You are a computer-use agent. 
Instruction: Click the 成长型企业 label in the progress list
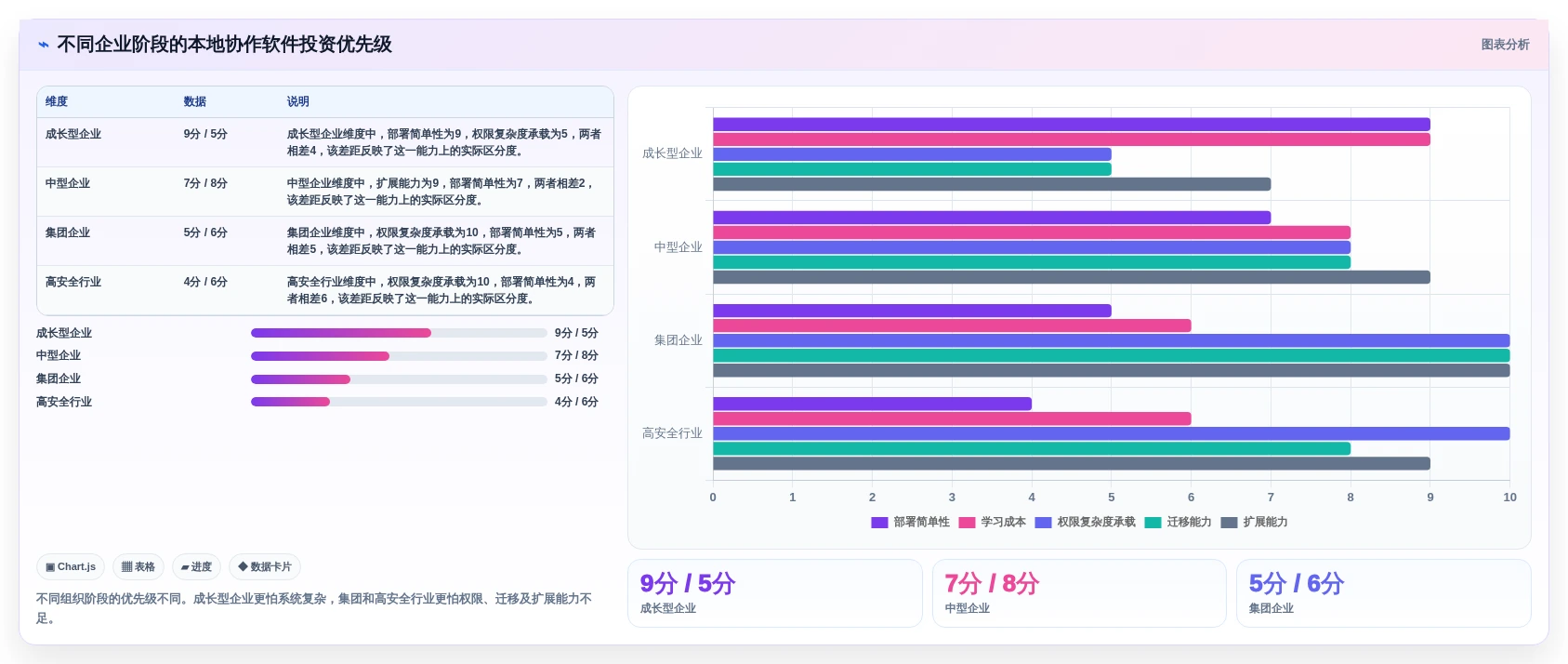64,333
